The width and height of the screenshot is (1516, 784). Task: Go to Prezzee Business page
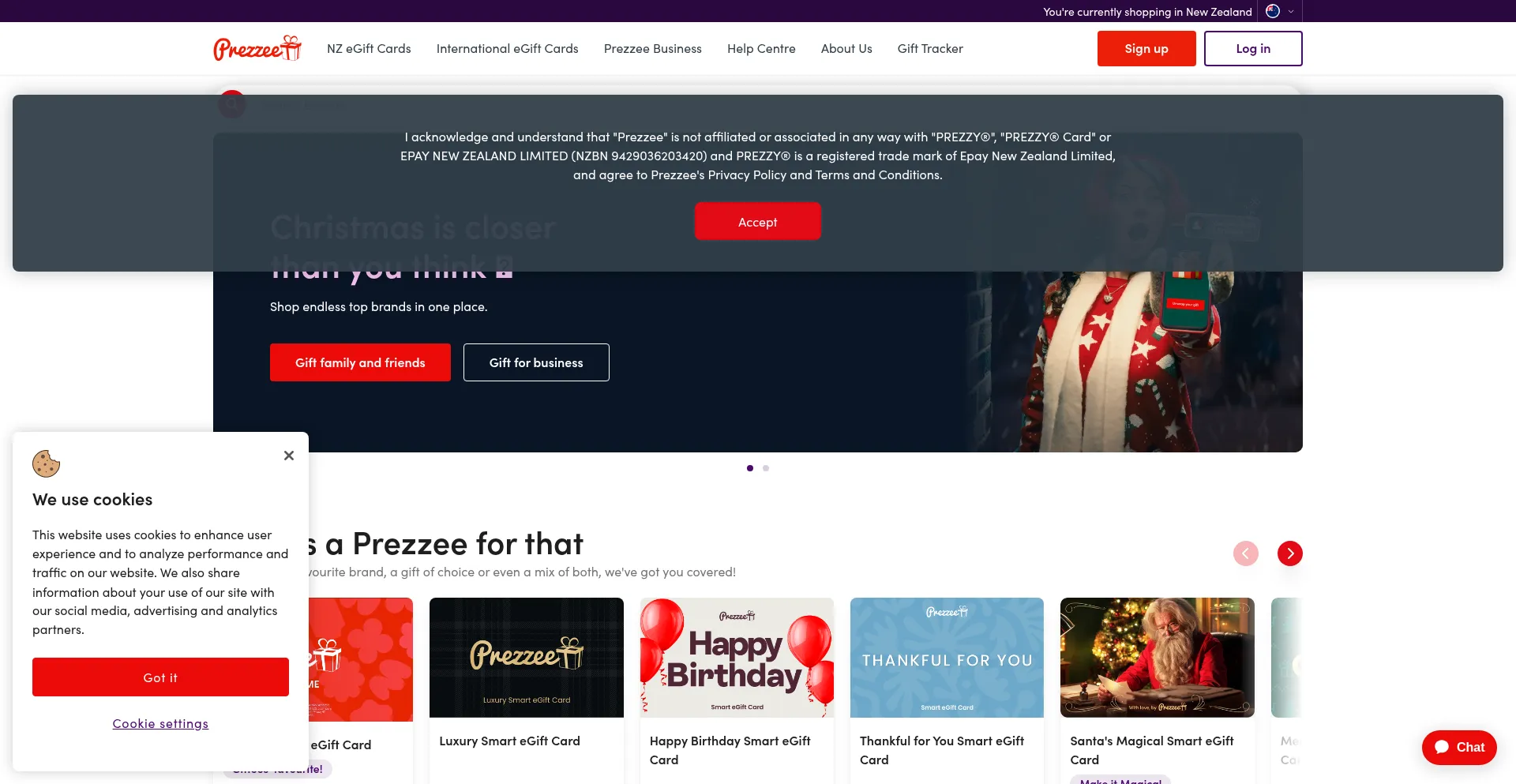click(x=652, y=49)
